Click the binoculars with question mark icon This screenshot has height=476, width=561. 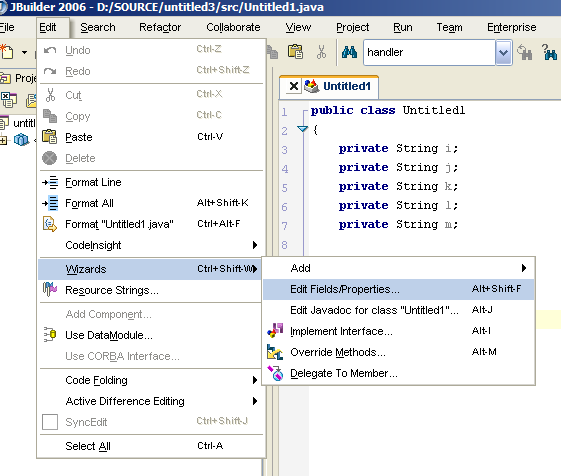549,52
